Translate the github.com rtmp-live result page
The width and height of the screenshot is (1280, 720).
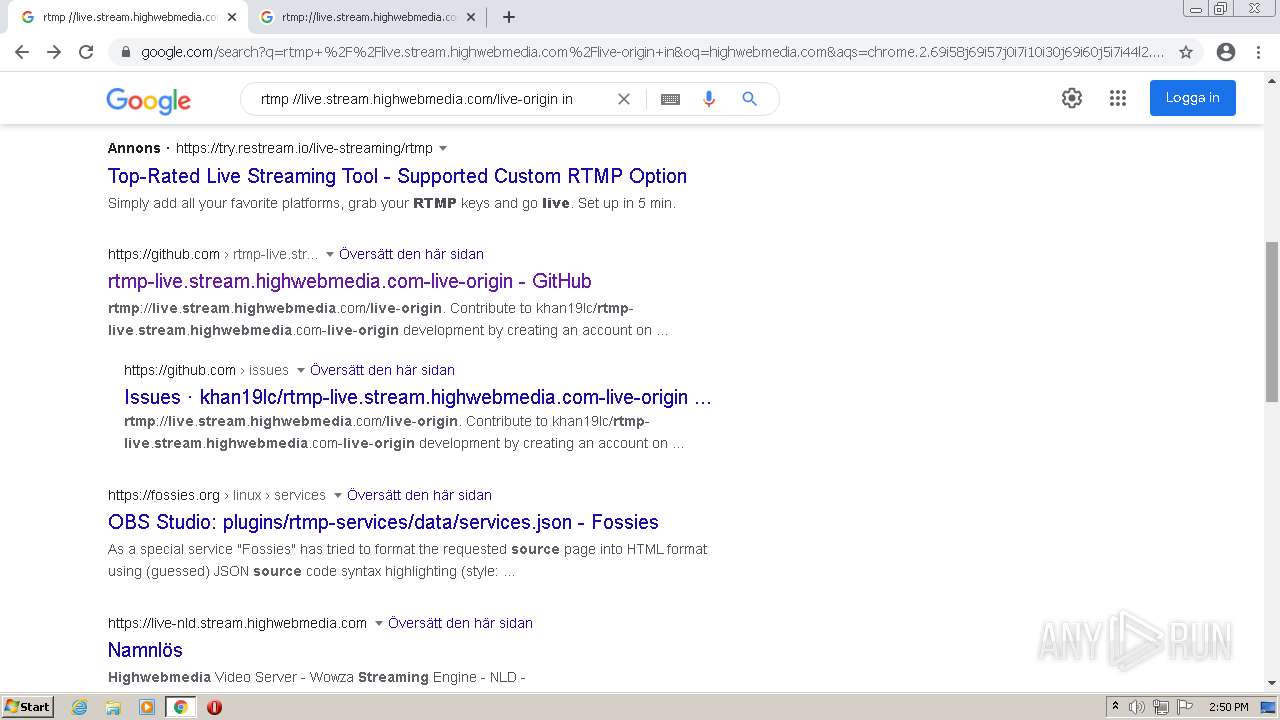click(x=411, y=254)
